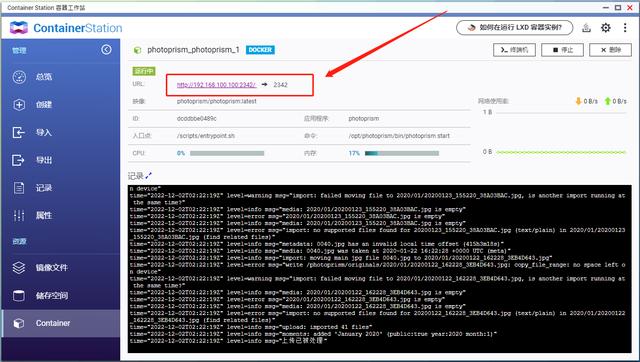Click the 储存空间 storage icon

coord(19,295)
